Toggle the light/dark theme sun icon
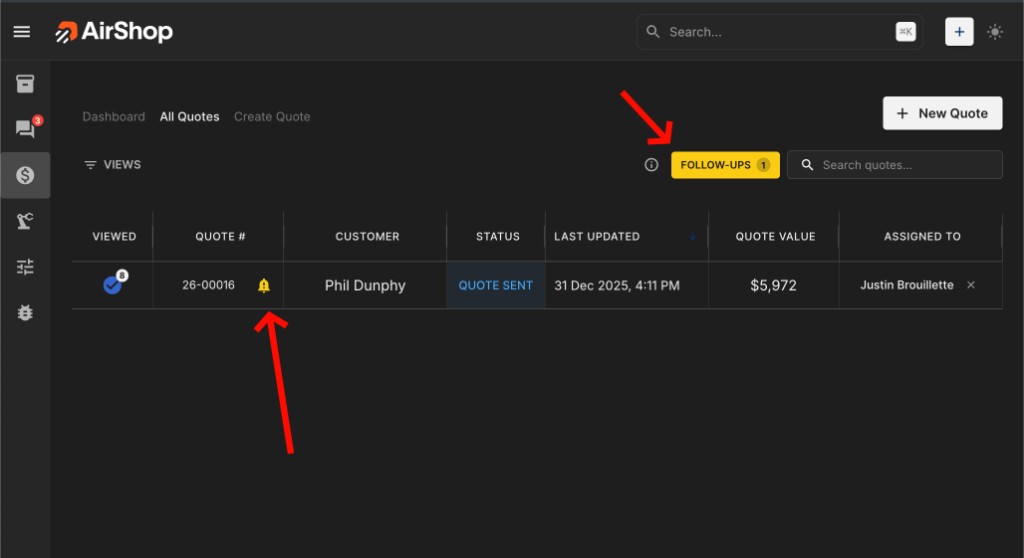Image resolution: width=1024 pixels, height=558 pixels. click(994, 32)
